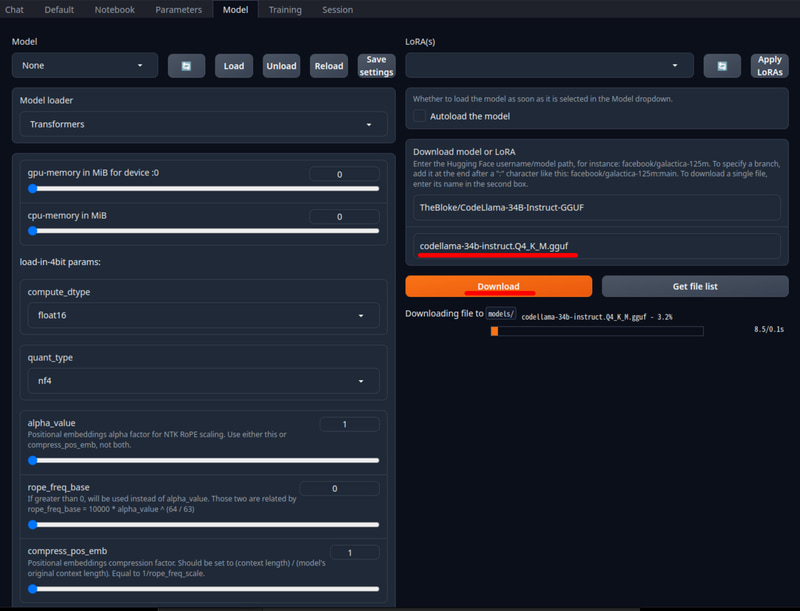
Task: Click the Unload model button
Action: (x=281, y=66)
